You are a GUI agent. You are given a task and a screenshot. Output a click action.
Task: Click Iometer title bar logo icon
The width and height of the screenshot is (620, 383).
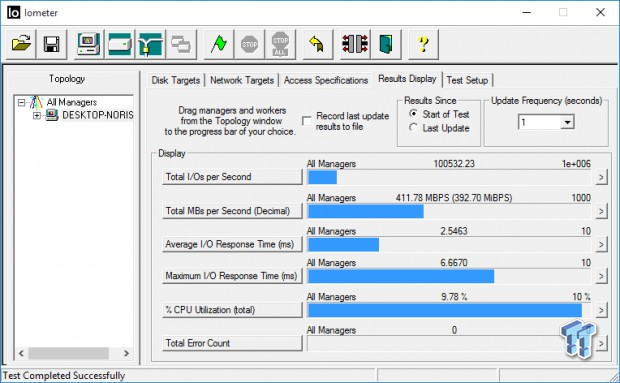[x=13, y=13]
